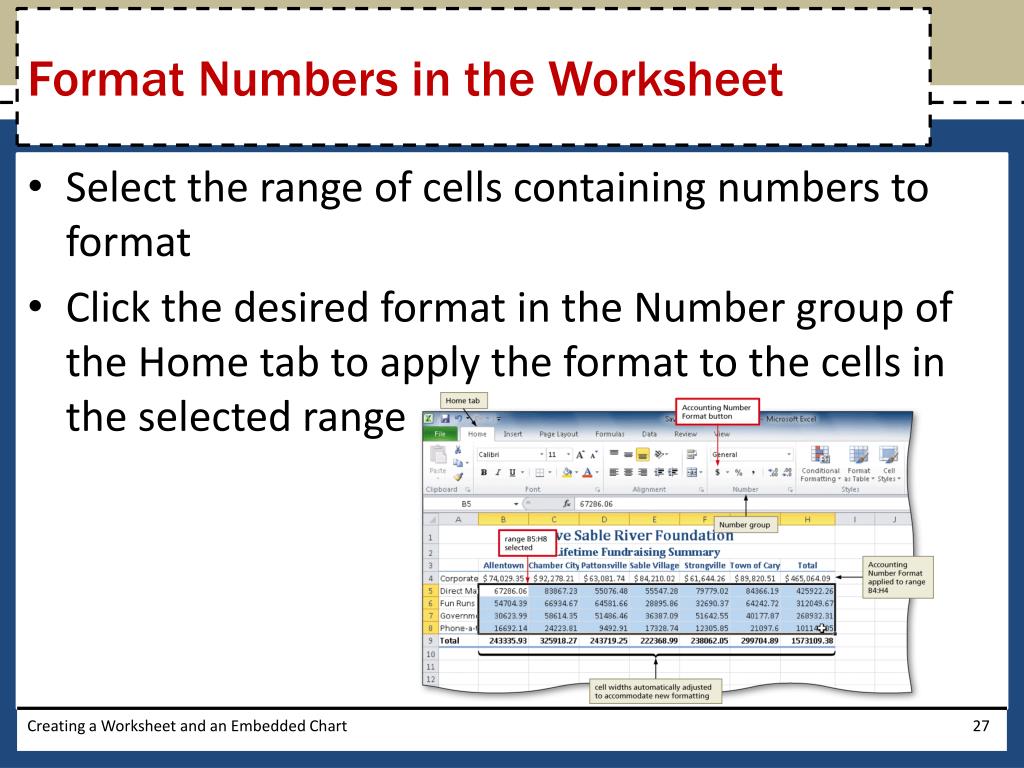
Task: Click the Insert Function fx icon
Action: point(567,504)
